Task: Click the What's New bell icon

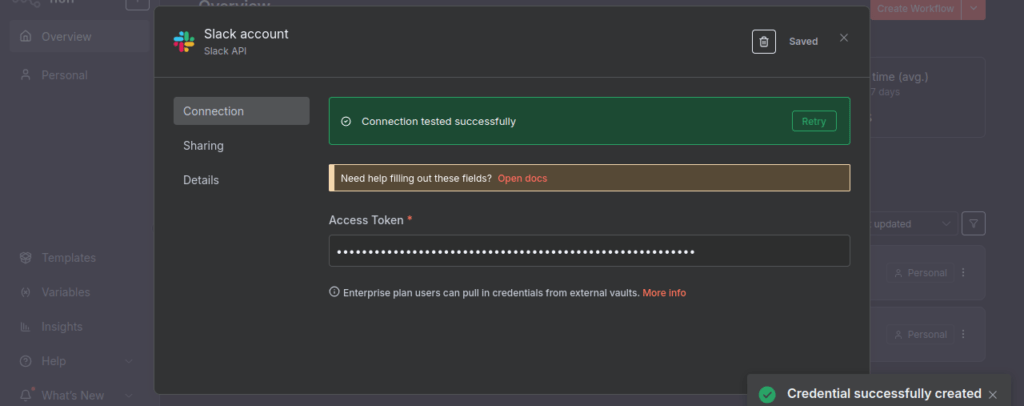Action: (x=26, y=395)
